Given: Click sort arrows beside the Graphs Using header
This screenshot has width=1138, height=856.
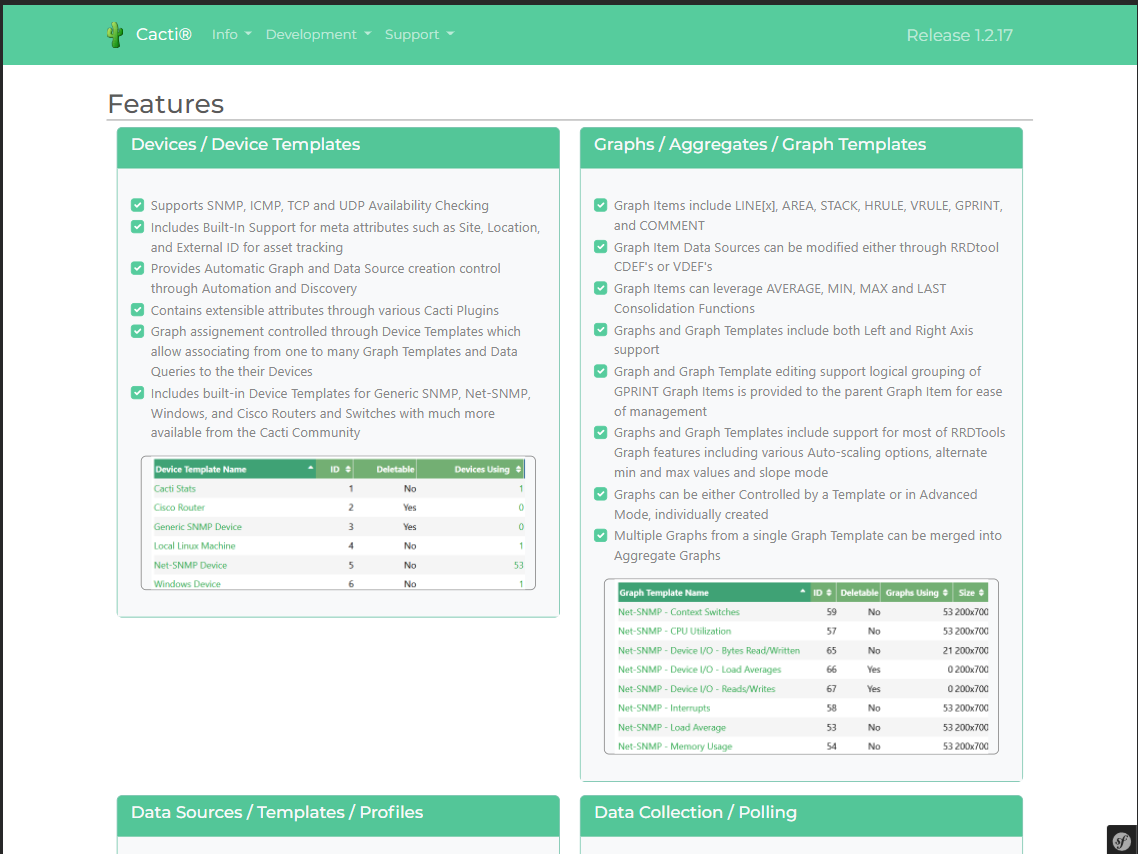Looking at the screenshot, I should coord(946,593).
